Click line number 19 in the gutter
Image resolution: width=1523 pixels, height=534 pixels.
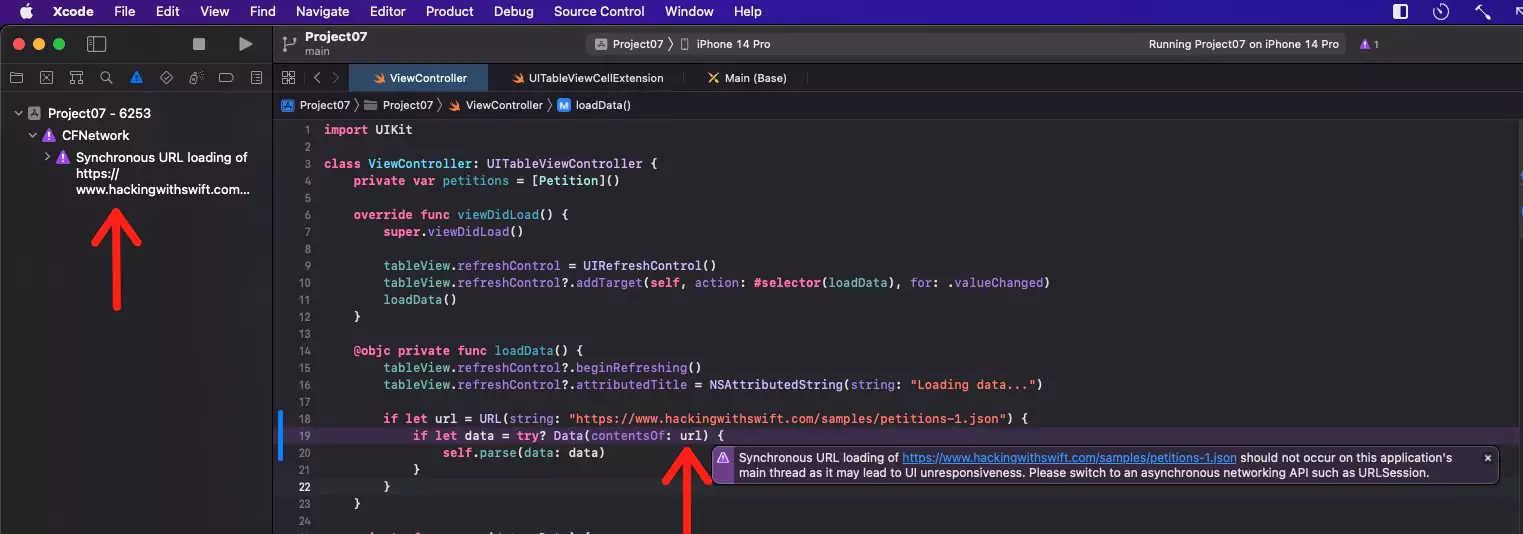[305, 436]
